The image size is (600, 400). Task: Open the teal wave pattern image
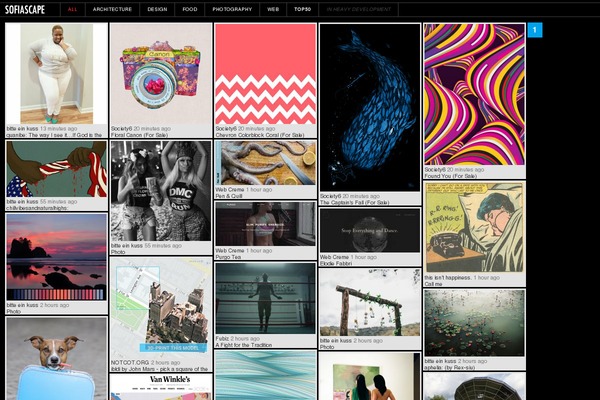[x=266, y=376]
